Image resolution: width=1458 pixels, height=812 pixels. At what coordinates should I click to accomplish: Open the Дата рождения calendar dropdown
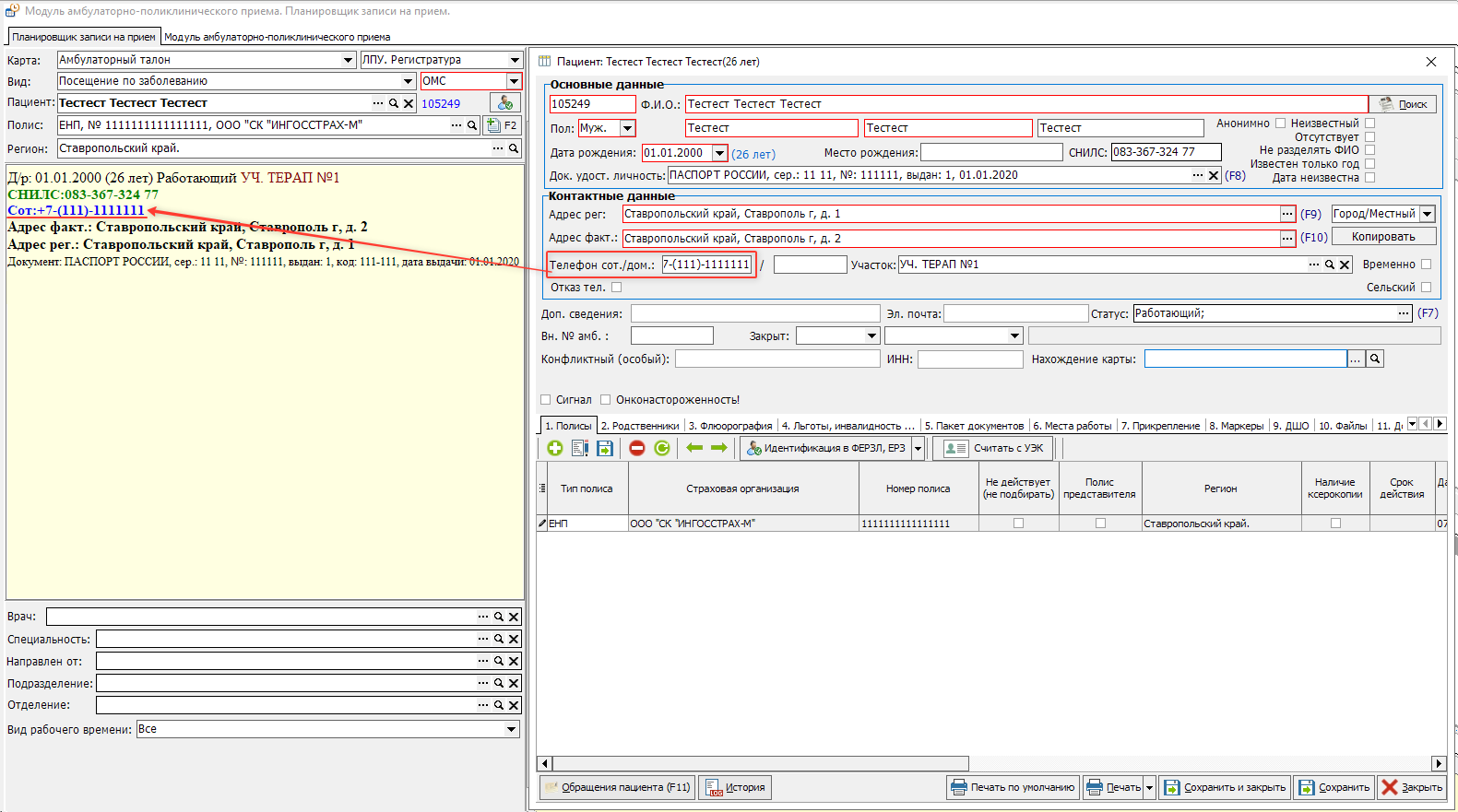720,153
